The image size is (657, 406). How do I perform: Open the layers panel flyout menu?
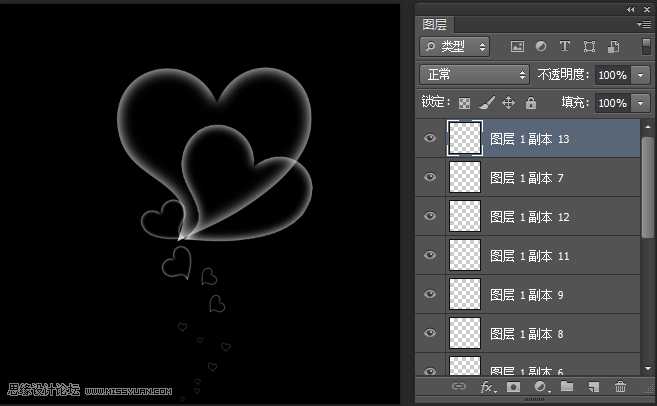coord(643,24)
